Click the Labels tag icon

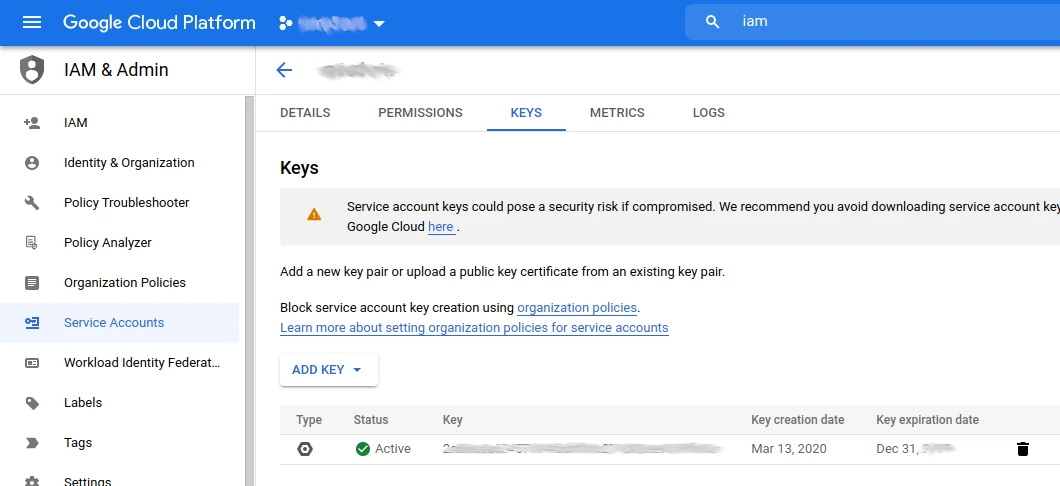[32, 403]
